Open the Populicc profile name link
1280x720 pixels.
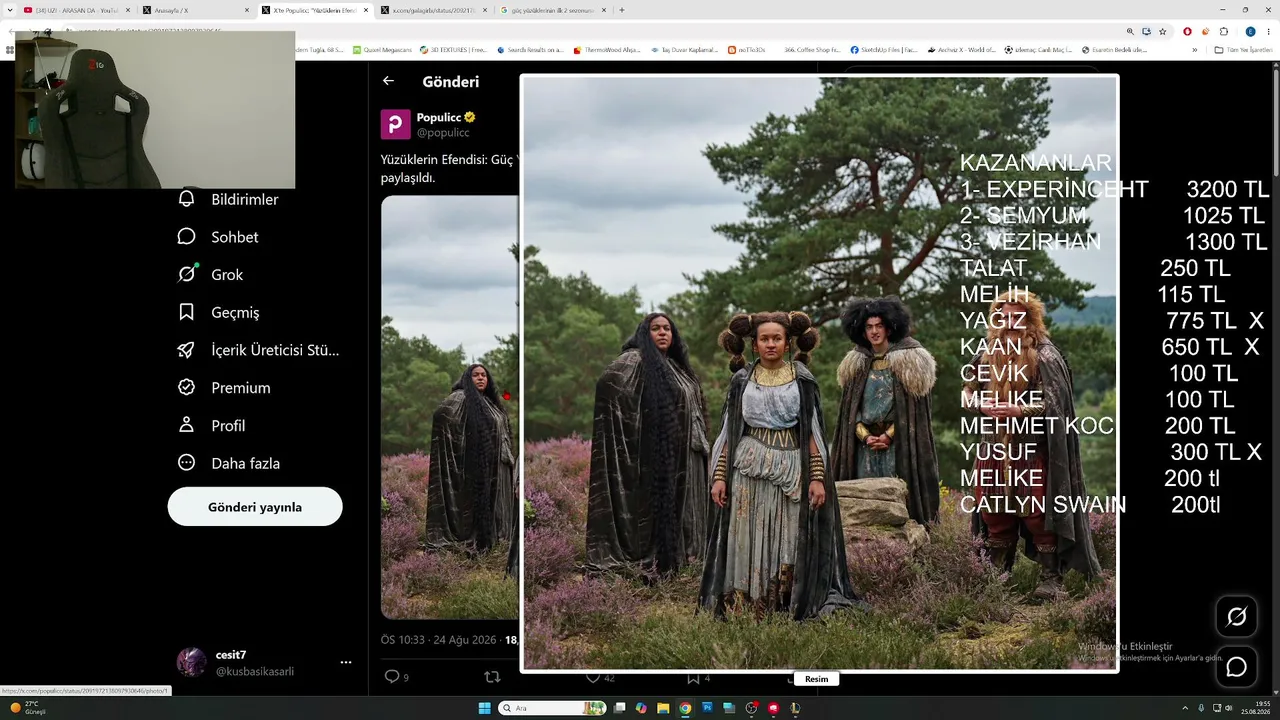click(x=439, y=117)
